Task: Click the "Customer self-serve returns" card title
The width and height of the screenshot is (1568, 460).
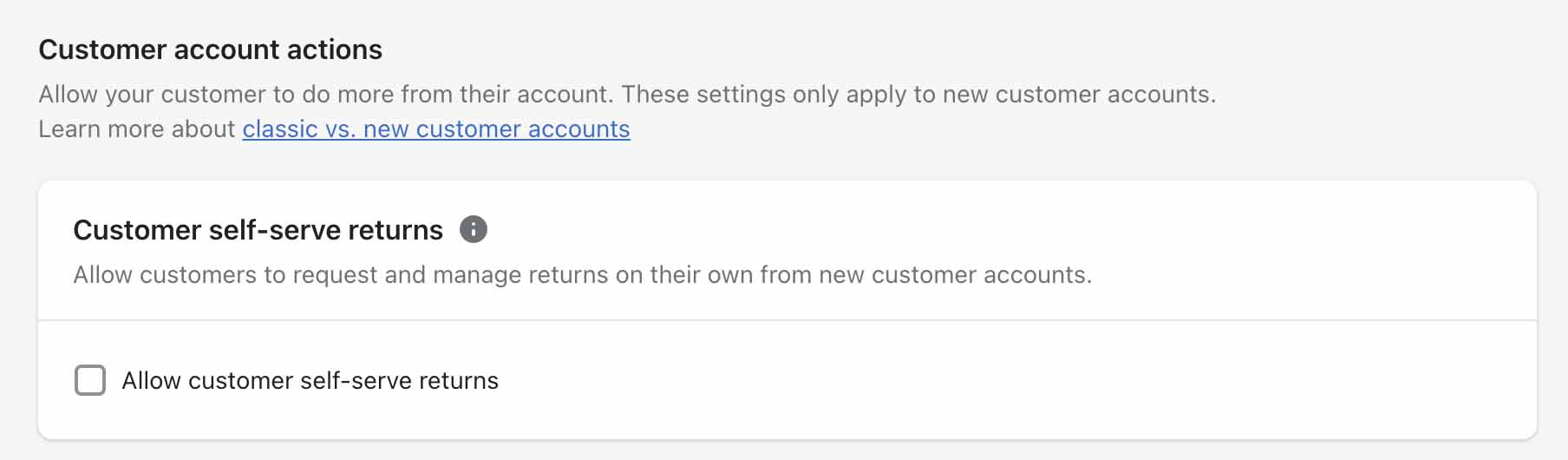Action: pos(258,230)
